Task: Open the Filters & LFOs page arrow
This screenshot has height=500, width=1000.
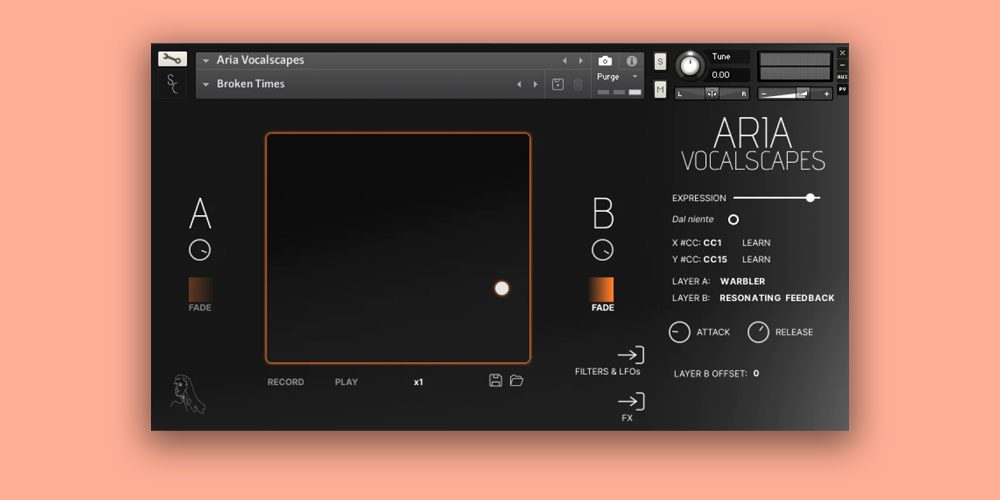Action: pyautogui.click(x=630, y=355)
